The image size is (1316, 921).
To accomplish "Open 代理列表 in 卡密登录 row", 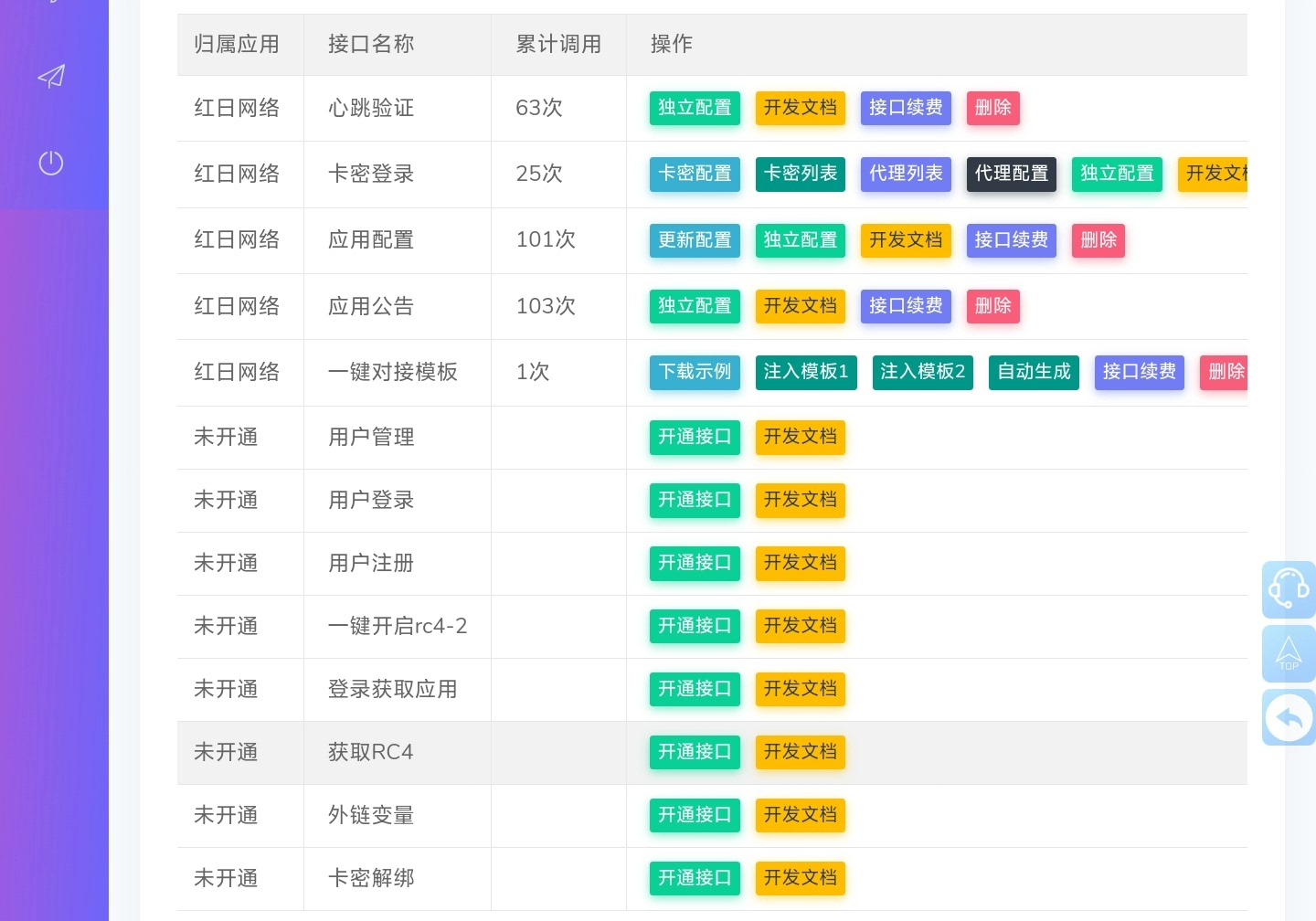I will pos(906,174).
